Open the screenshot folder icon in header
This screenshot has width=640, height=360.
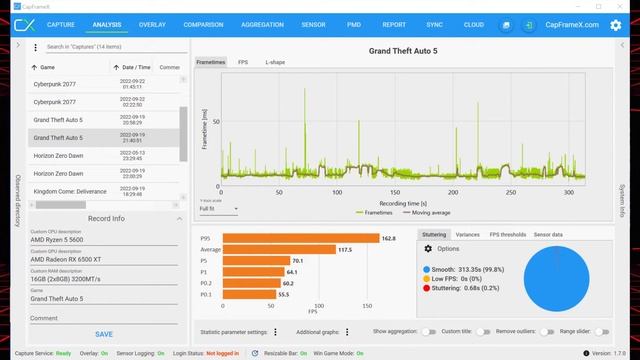506,25
